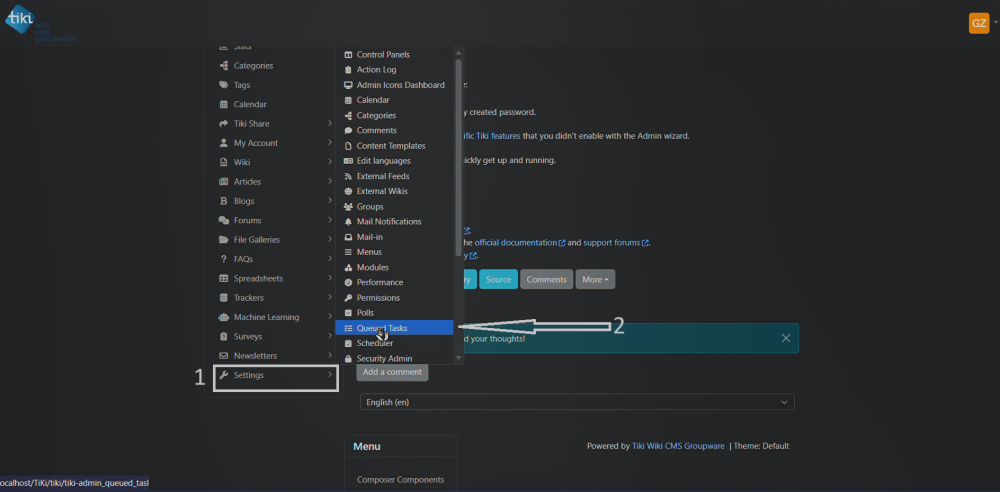Click the Wiki page icon
The height and width of the screenshot is (492, 1000).
[223, 162]
